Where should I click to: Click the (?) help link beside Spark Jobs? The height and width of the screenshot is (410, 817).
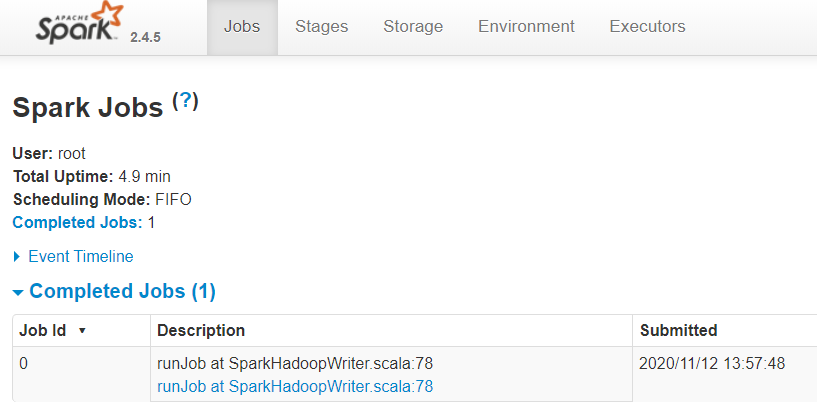186,102
